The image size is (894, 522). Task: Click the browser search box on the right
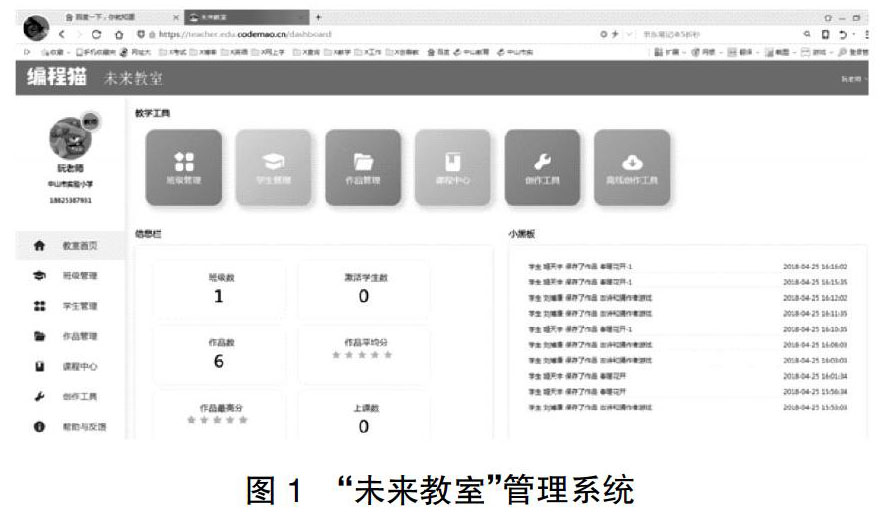[720, 34]
